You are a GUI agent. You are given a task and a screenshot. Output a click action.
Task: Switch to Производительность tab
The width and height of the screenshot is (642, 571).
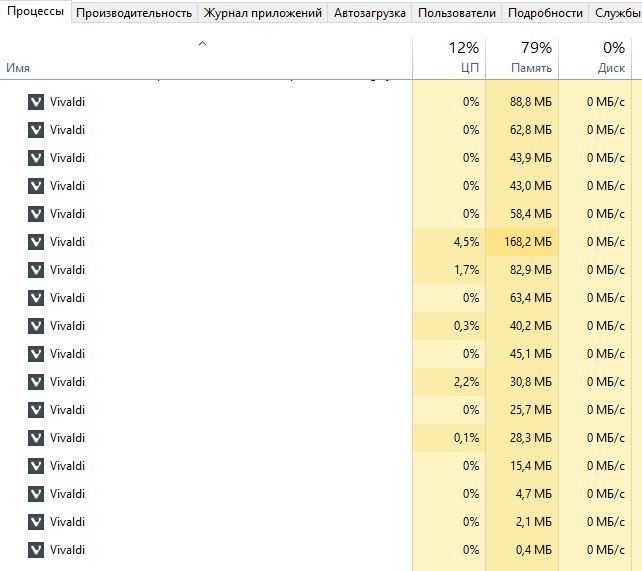(x=134, y=13)
